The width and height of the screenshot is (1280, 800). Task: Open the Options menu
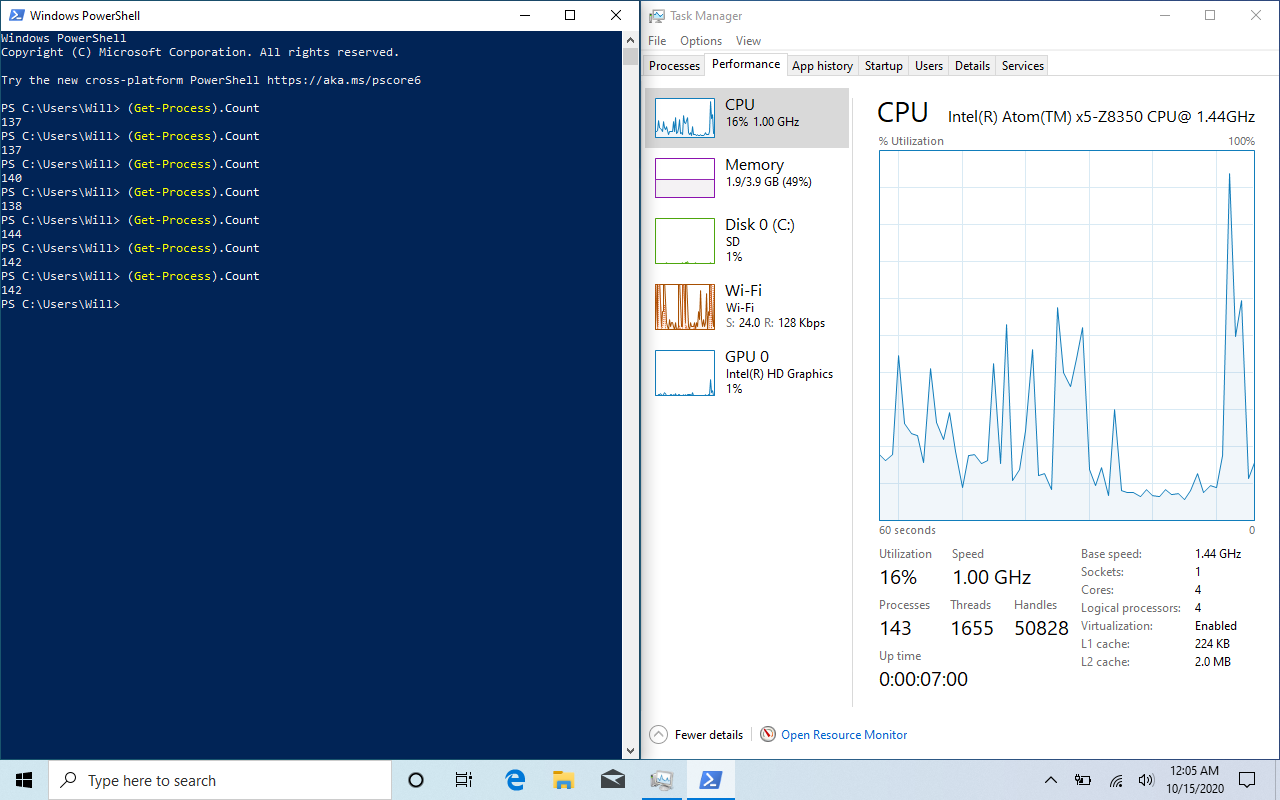pyautogui.click(x=700, y=41)
